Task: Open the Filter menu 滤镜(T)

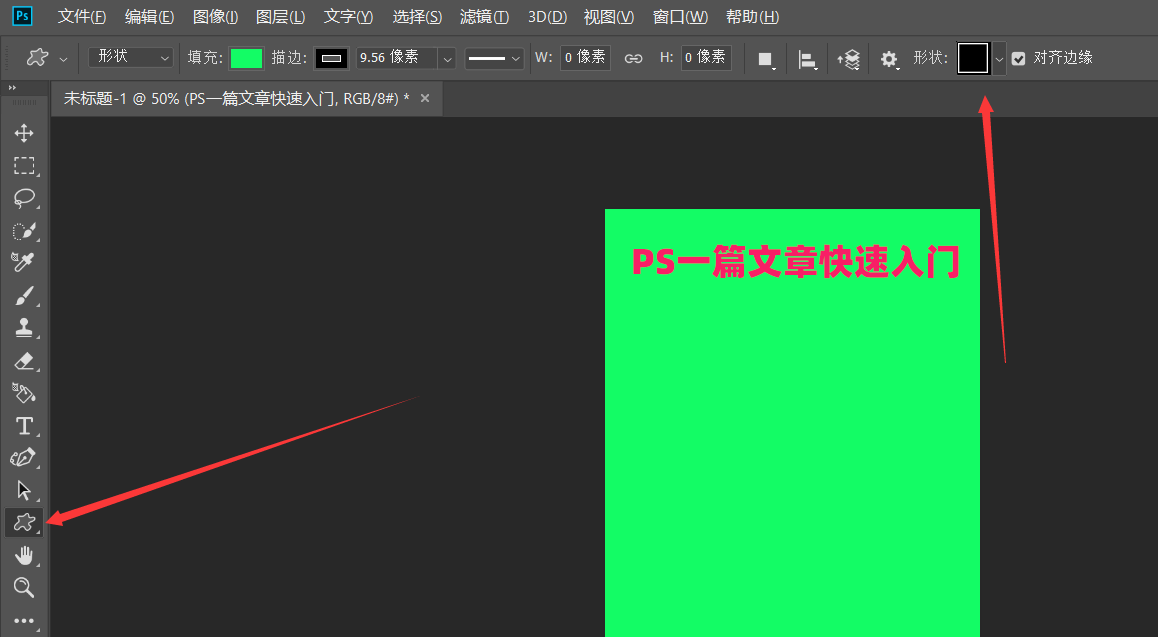Action: (x=484, y=16)
